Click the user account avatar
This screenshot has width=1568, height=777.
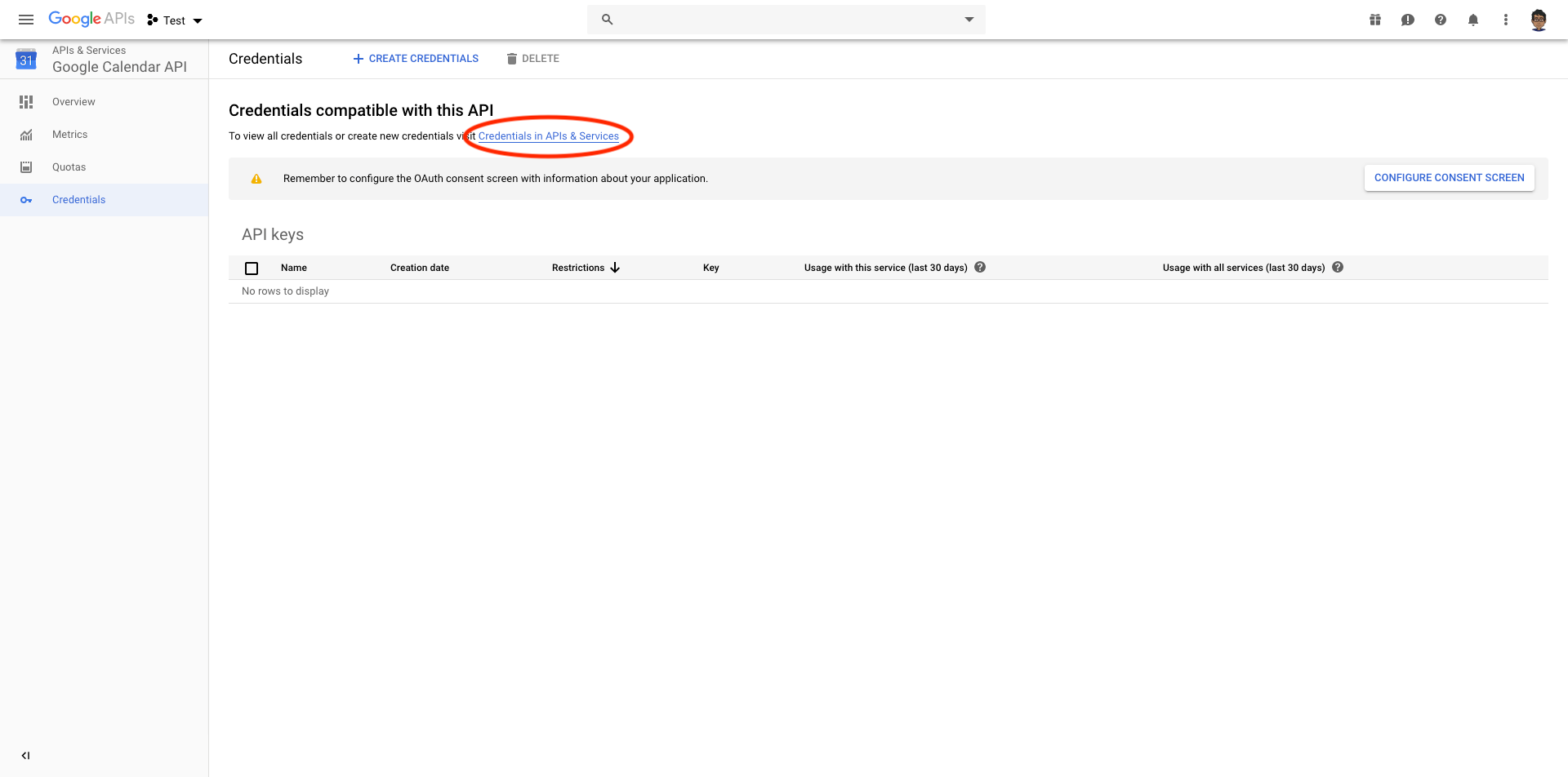(1539, 20)
